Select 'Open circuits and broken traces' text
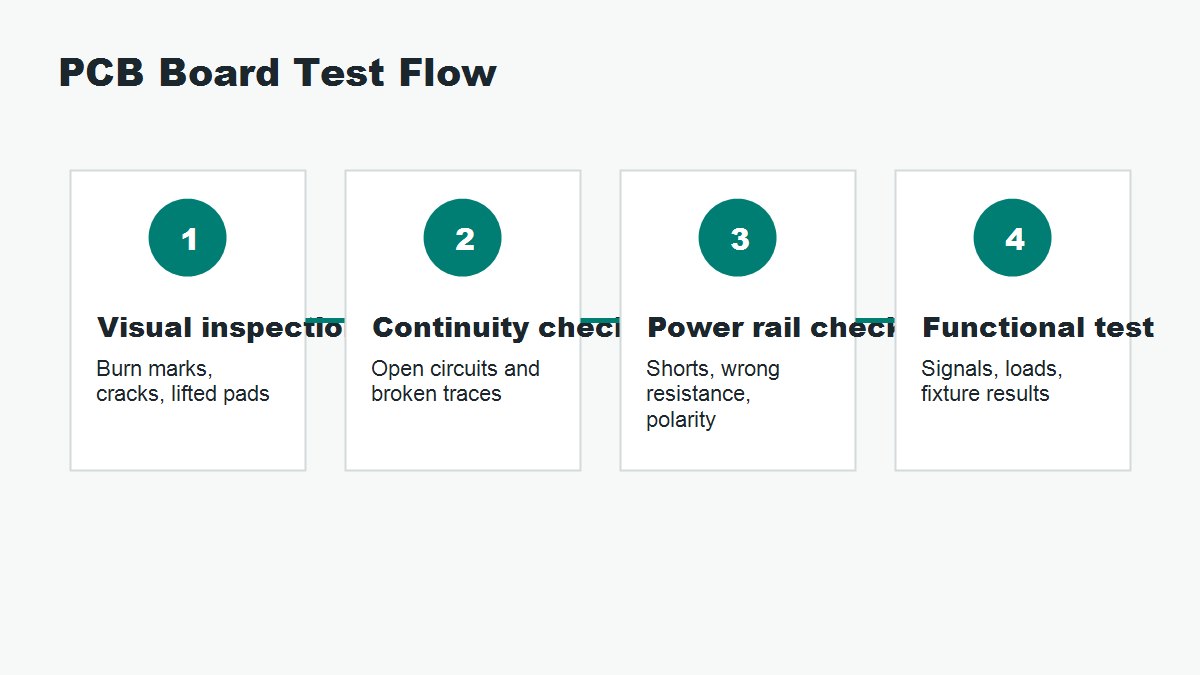The image size is (1200, 675). pyautogui.click(x=455, y=381)
